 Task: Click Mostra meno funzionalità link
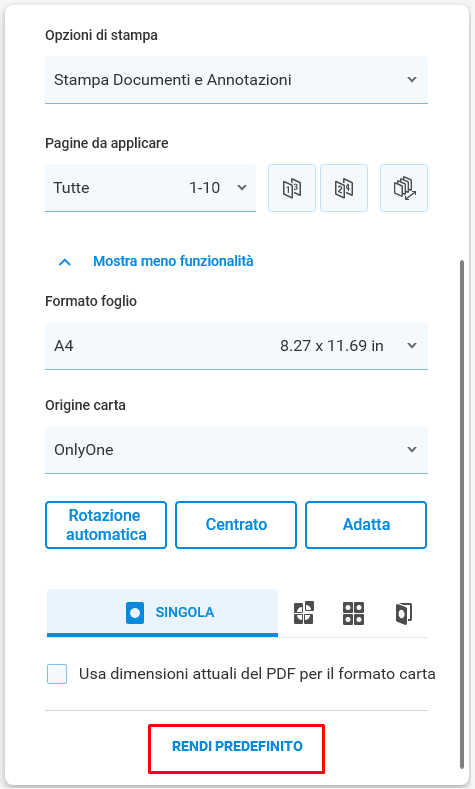(x=173, y=261)
